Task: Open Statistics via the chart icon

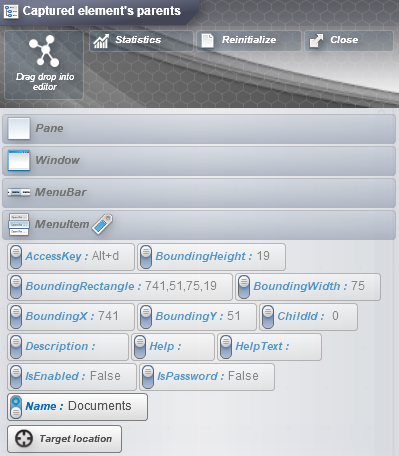Action: (x=101, y=41)
